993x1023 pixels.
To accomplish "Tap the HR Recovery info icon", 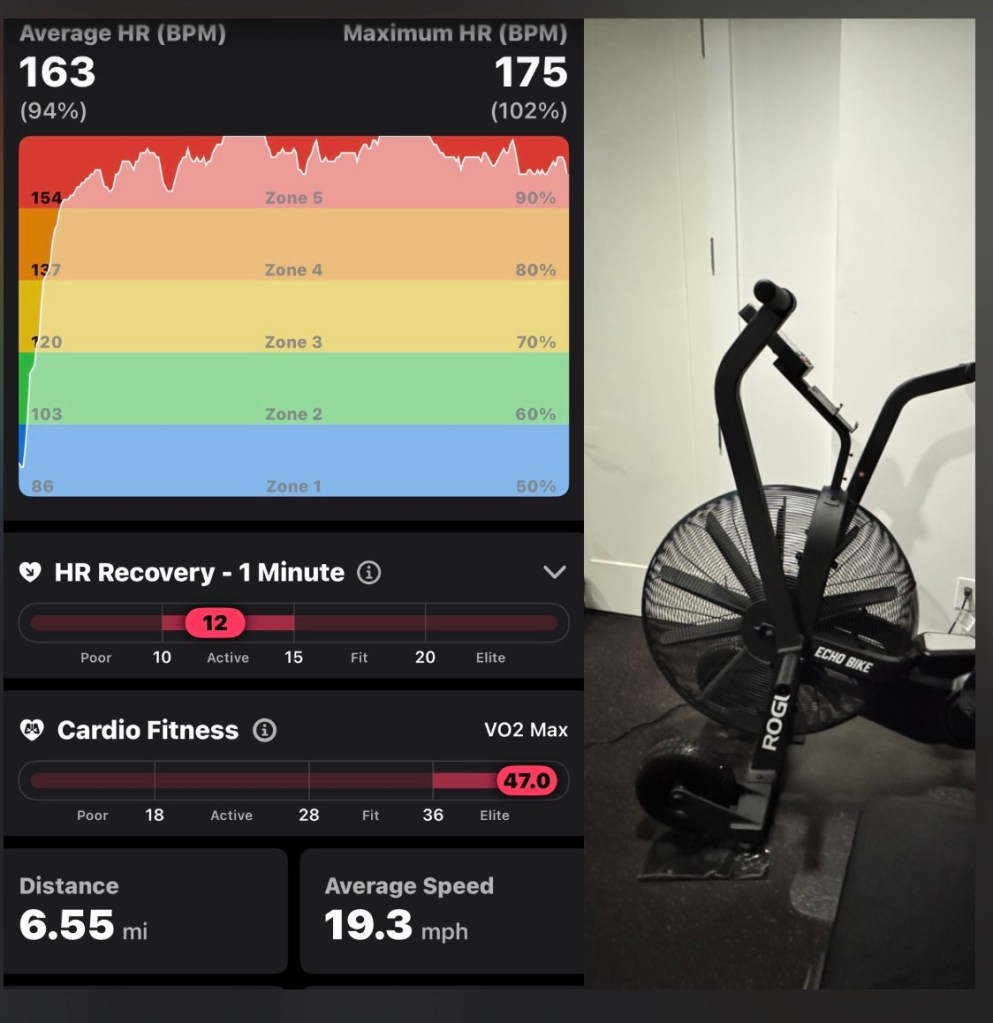I will point(369,573).
